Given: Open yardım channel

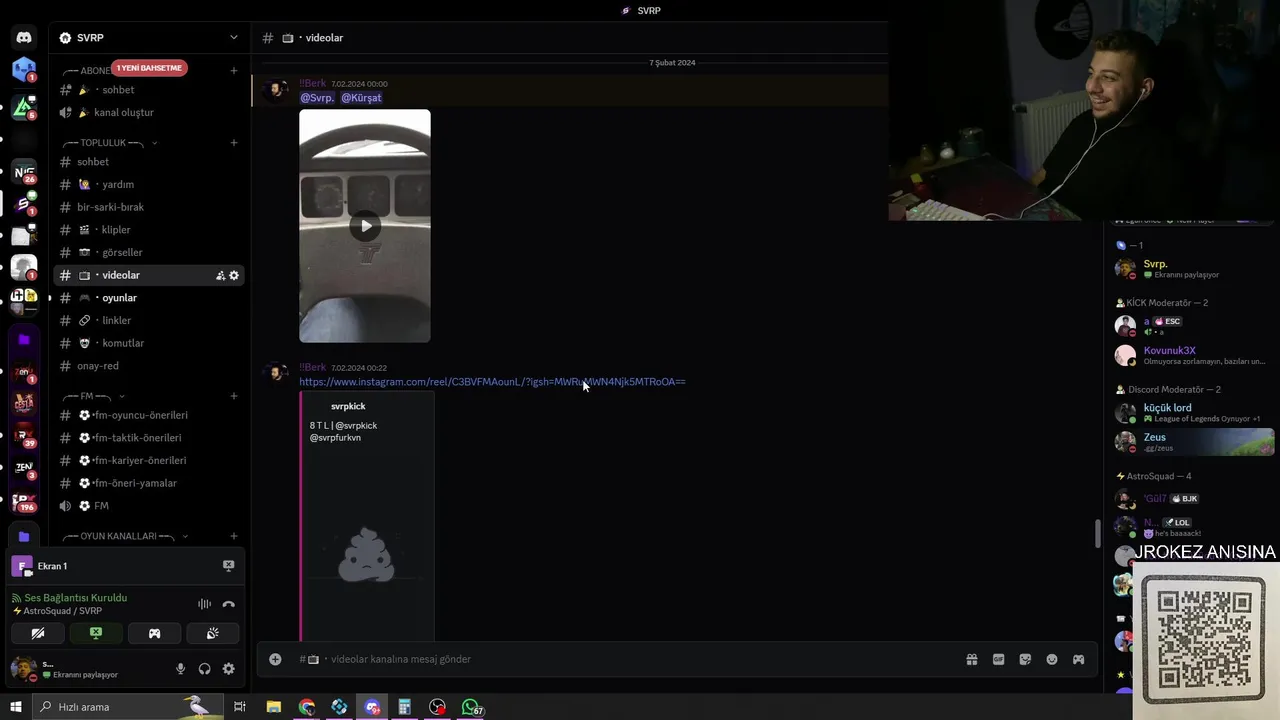Looking at the screenshot, I should pyautogui.click(x=149, y=184).
